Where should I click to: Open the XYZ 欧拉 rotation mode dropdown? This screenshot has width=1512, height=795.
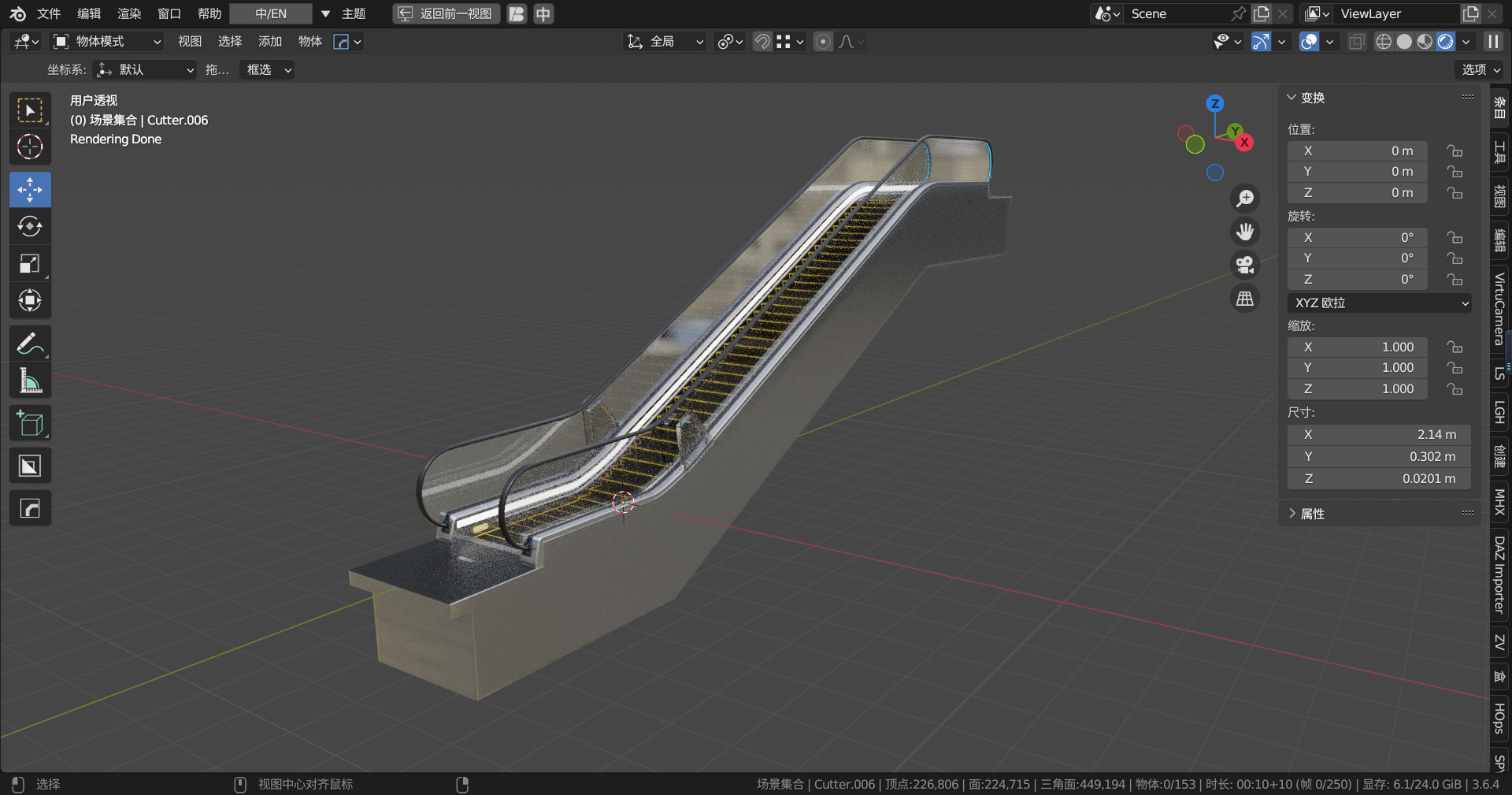(1380, 303)
